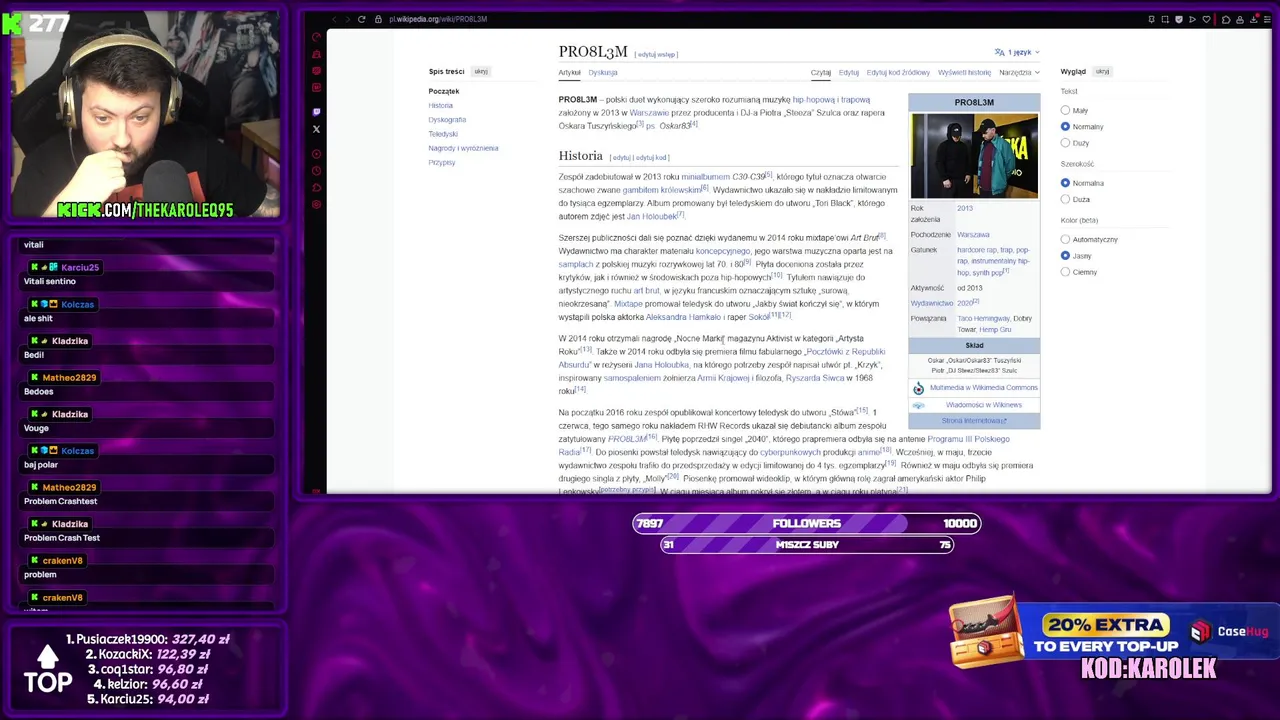Open Twitch from the browser sidebar
1280x720 pixels.
[317, 112]
